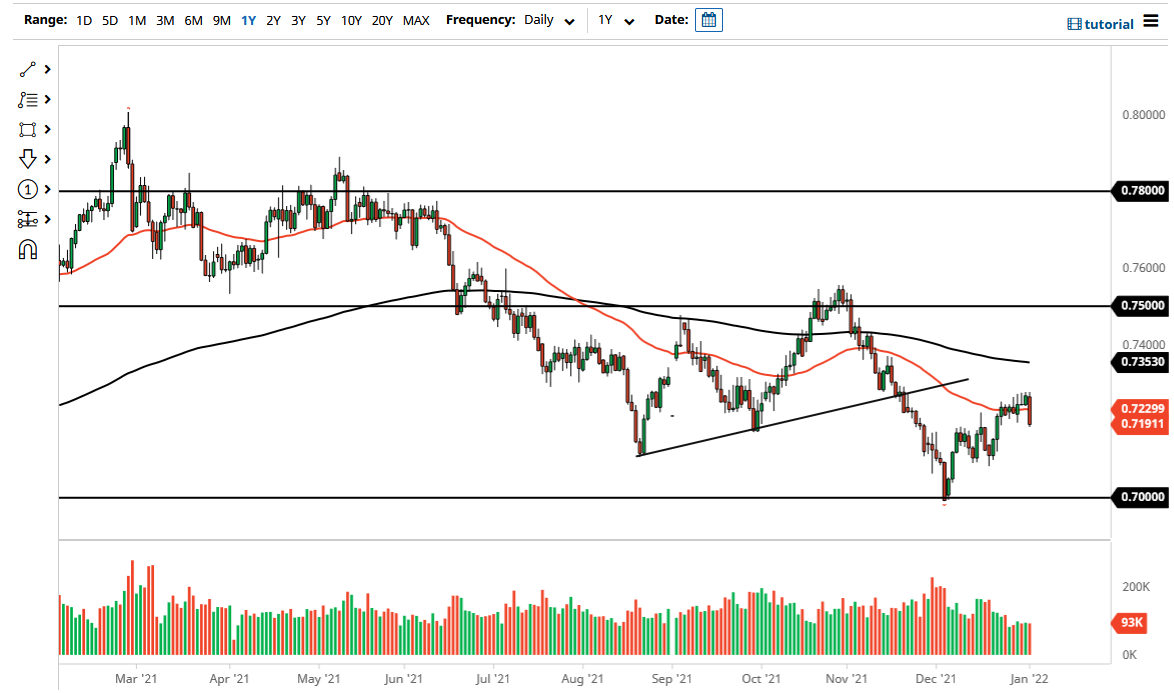Click the numbered circle annotation tool
The width and height of the screenshot is (1174, 693).
point(27,189)
